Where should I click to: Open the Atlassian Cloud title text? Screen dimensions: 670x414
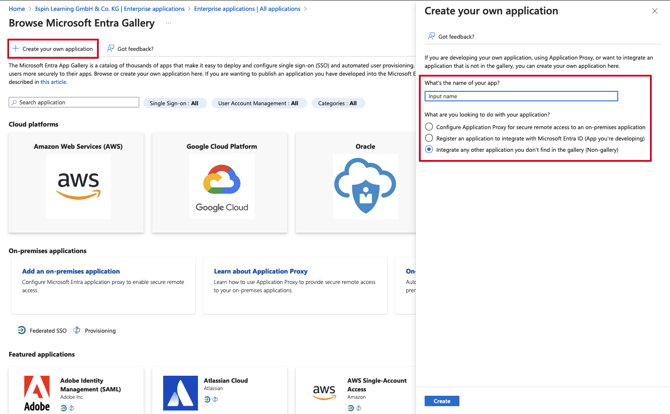point(226,380)
